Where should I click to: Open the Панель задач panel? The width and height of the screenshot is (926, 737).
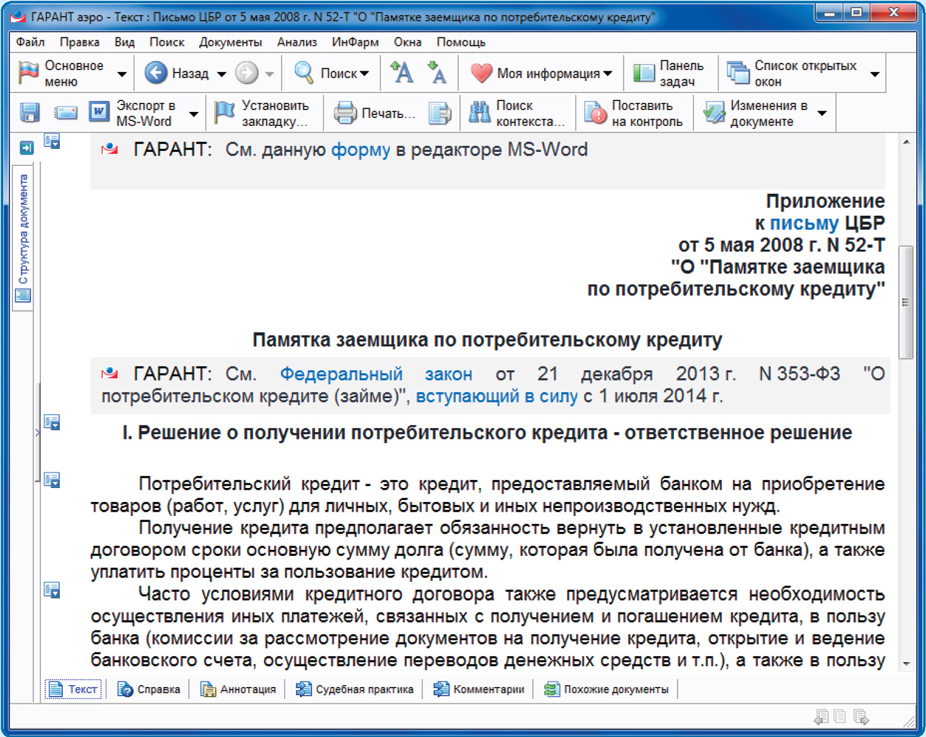[668, 73]
